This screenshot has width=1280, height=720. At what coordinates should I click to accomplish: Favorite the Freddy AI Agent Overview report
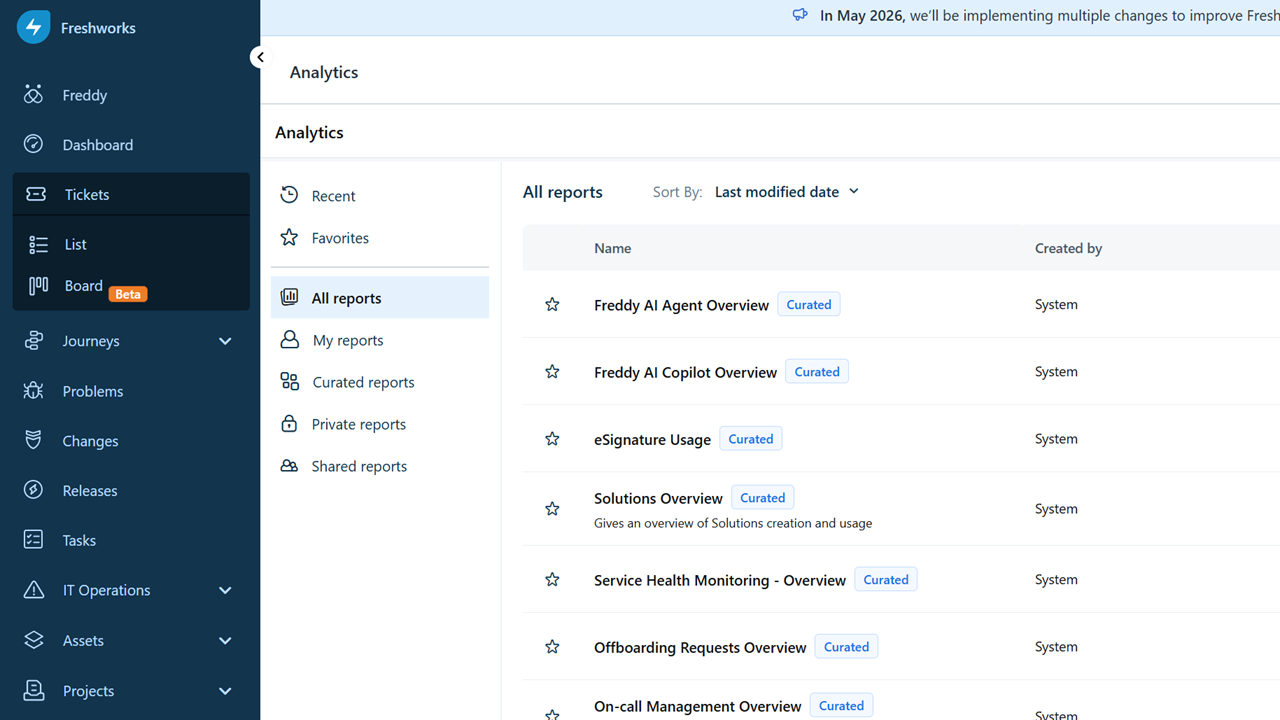pos(552,305)
